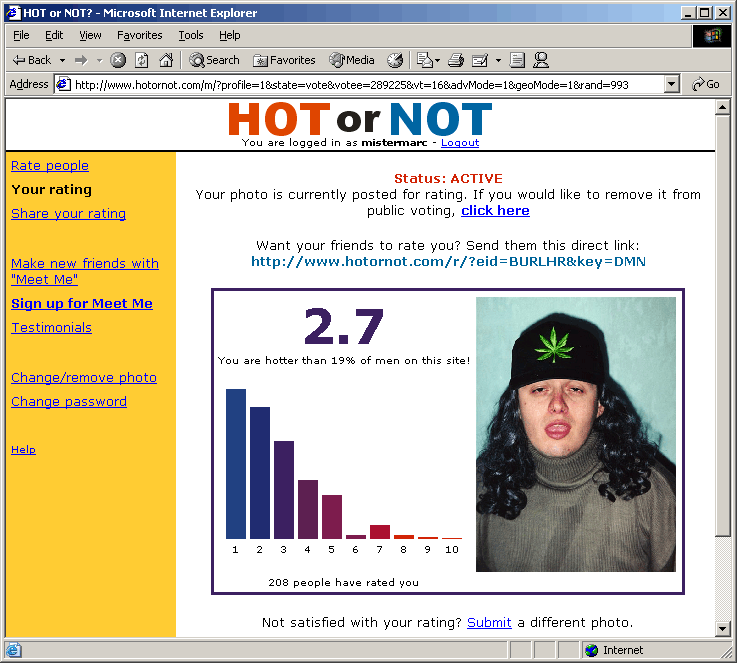This screenshot has width=737, height=663.
Task: Click the status bar page icon
Action: pyautogui.click(x=13, y=650)
